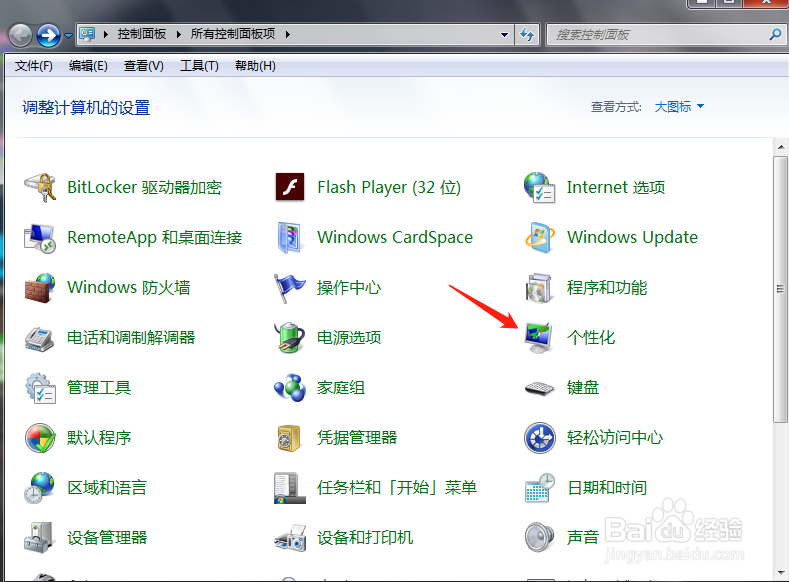Open the Internet 选项 link

(x=616, y=187)
